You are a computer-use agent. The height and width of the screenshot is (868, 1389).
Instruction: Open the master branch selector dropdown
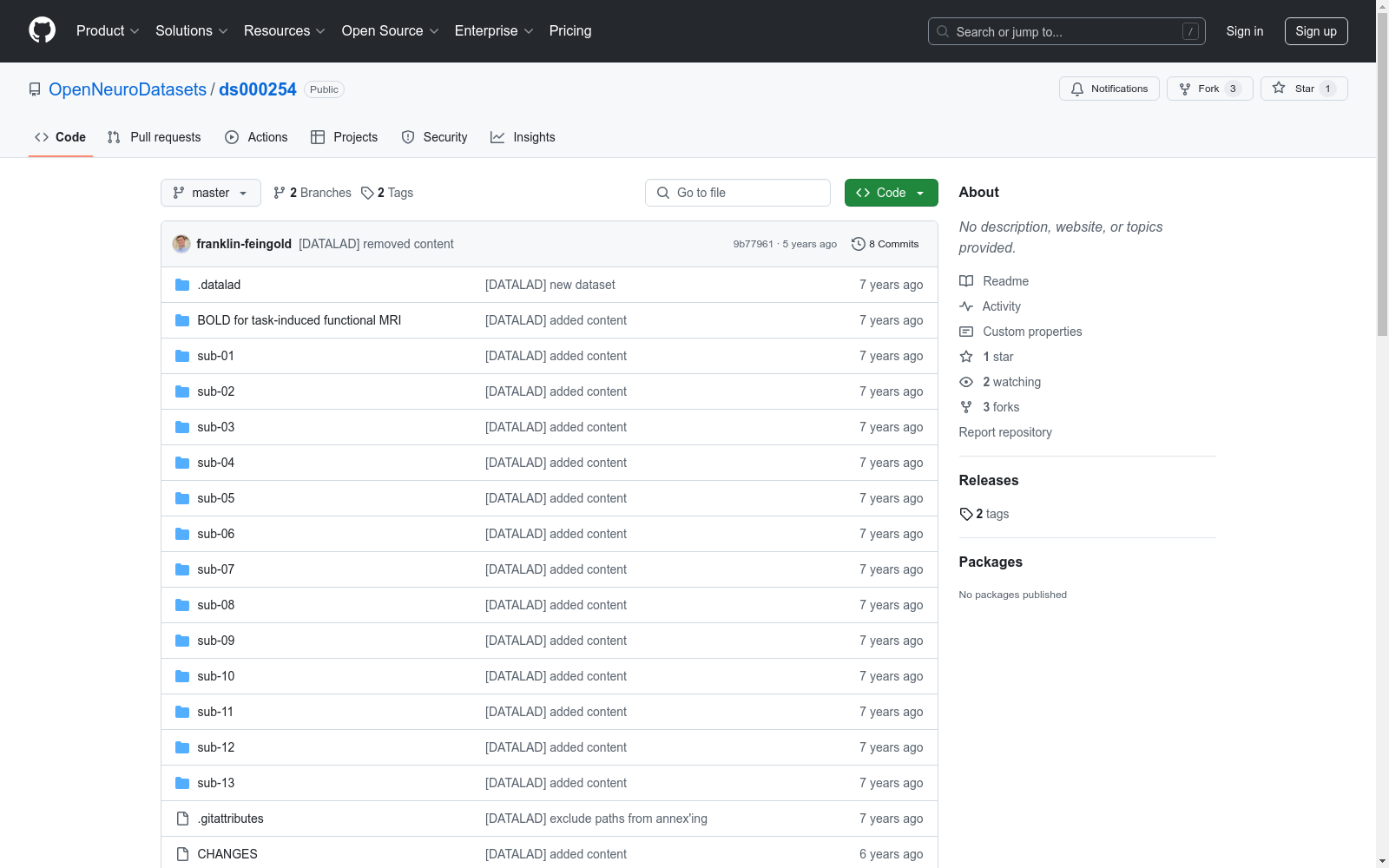(211, 193)
